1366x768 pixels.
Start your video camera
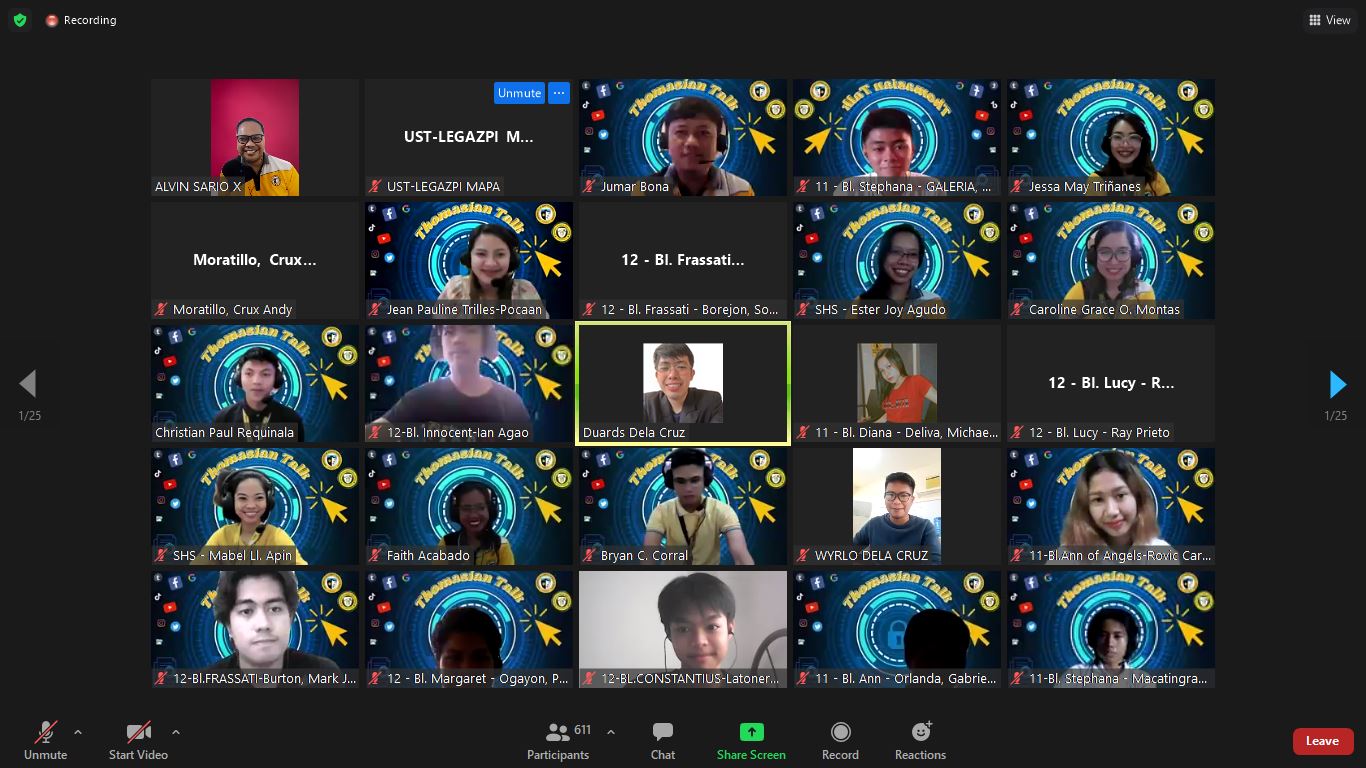138,741
